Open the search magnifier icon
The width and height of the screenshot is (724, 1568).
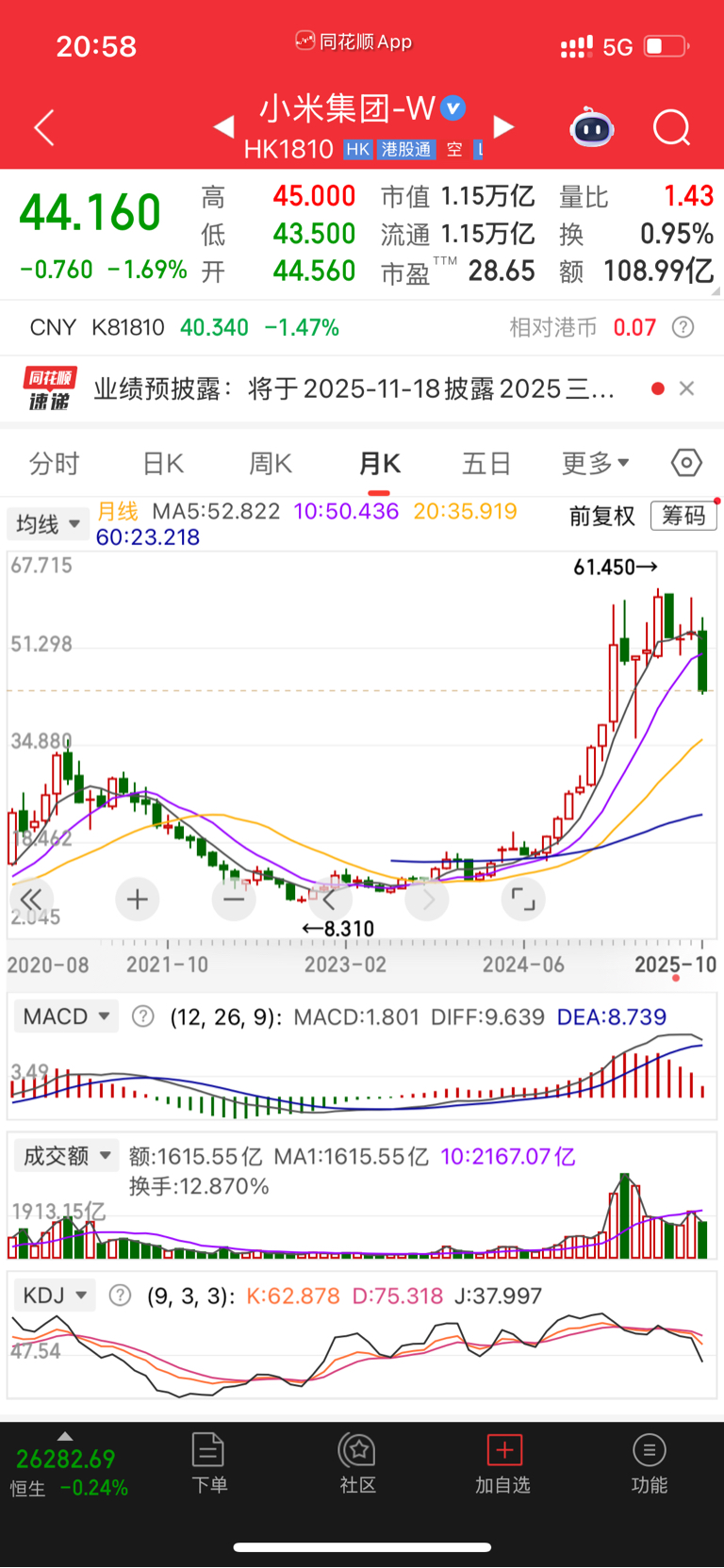672,127
